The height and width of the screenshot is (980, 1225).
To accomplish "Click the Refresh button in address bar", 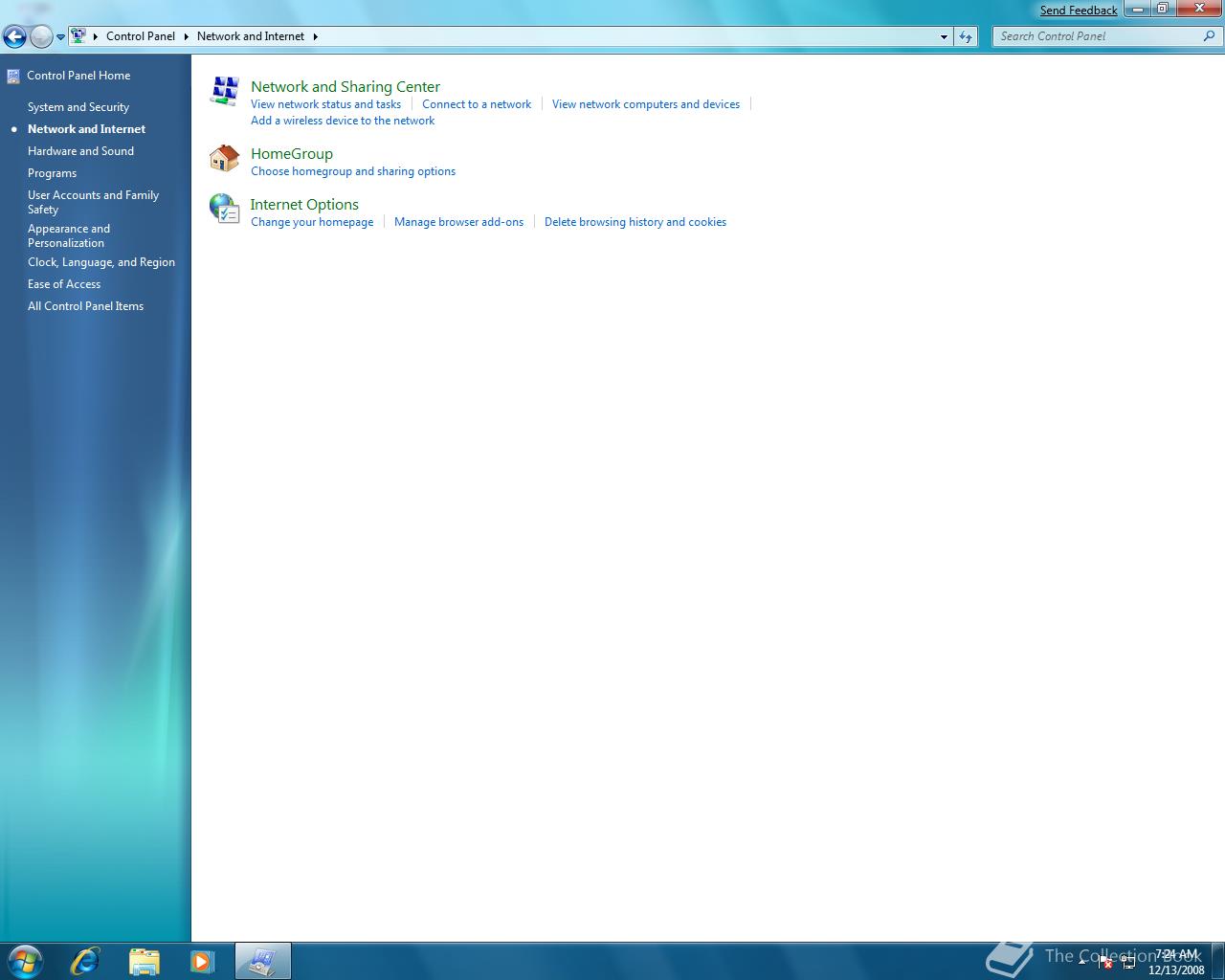I will tap(966, 36).
